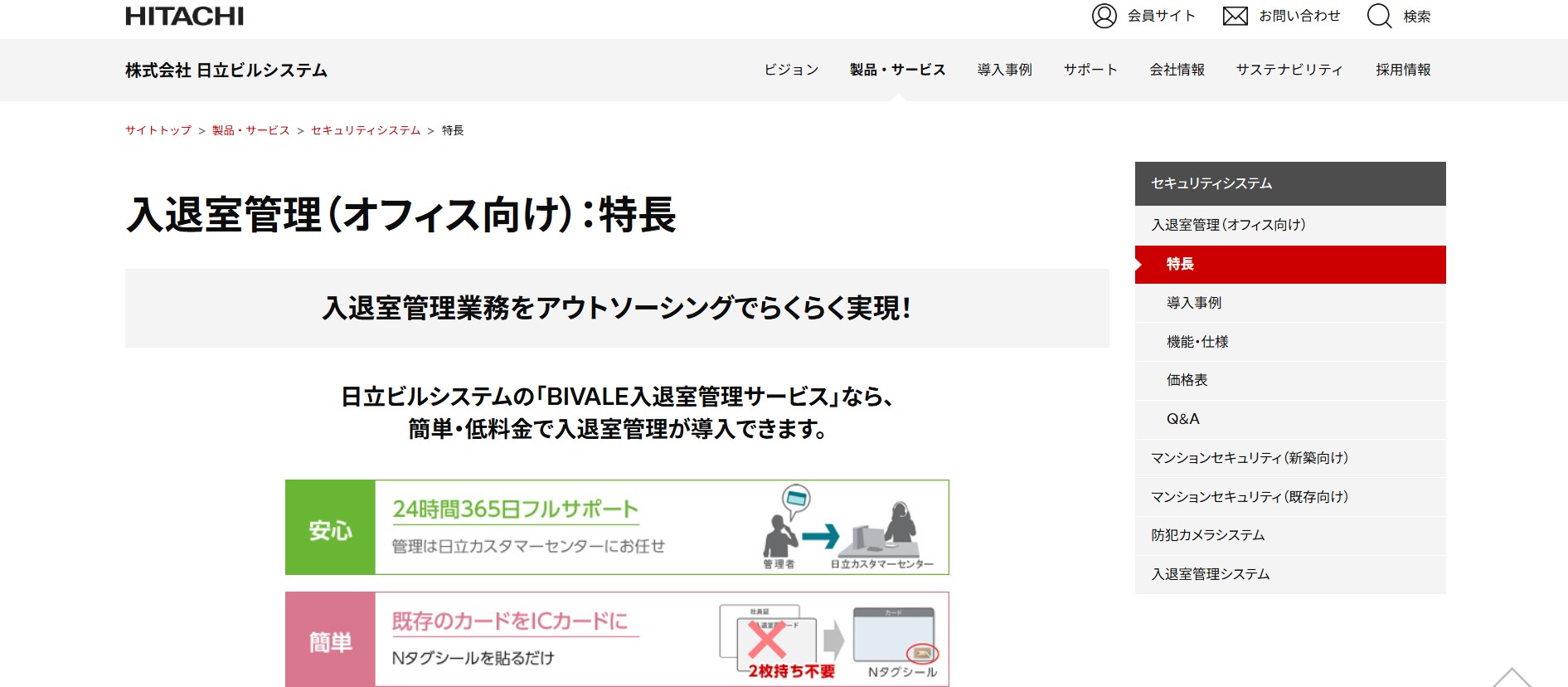The height and width of the screenshot is (687, 1568).
Task: Open the member site user icon
Action: 1104,16
